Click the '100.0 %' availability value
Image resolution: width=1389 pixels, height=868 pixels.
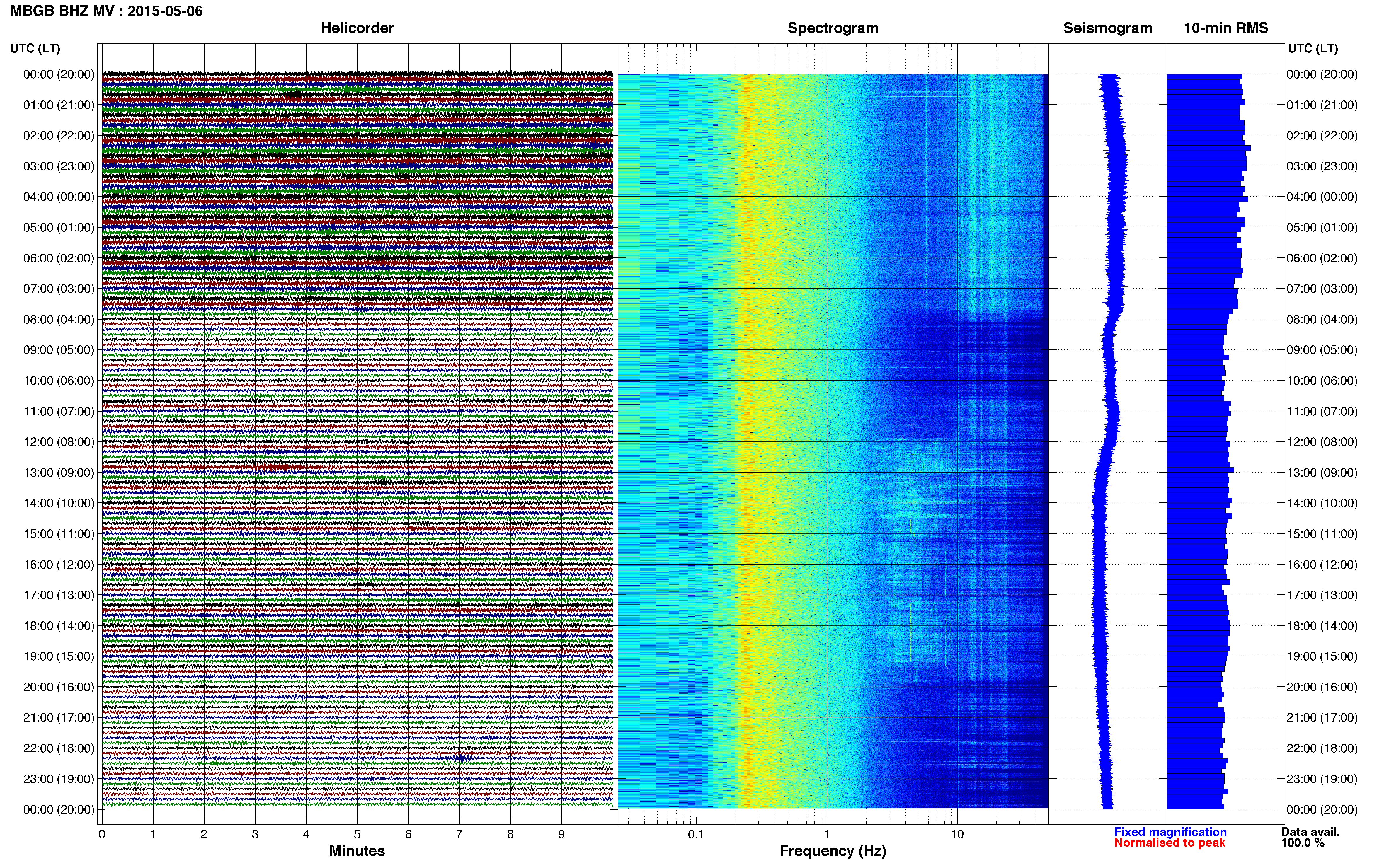(1302, 843)
